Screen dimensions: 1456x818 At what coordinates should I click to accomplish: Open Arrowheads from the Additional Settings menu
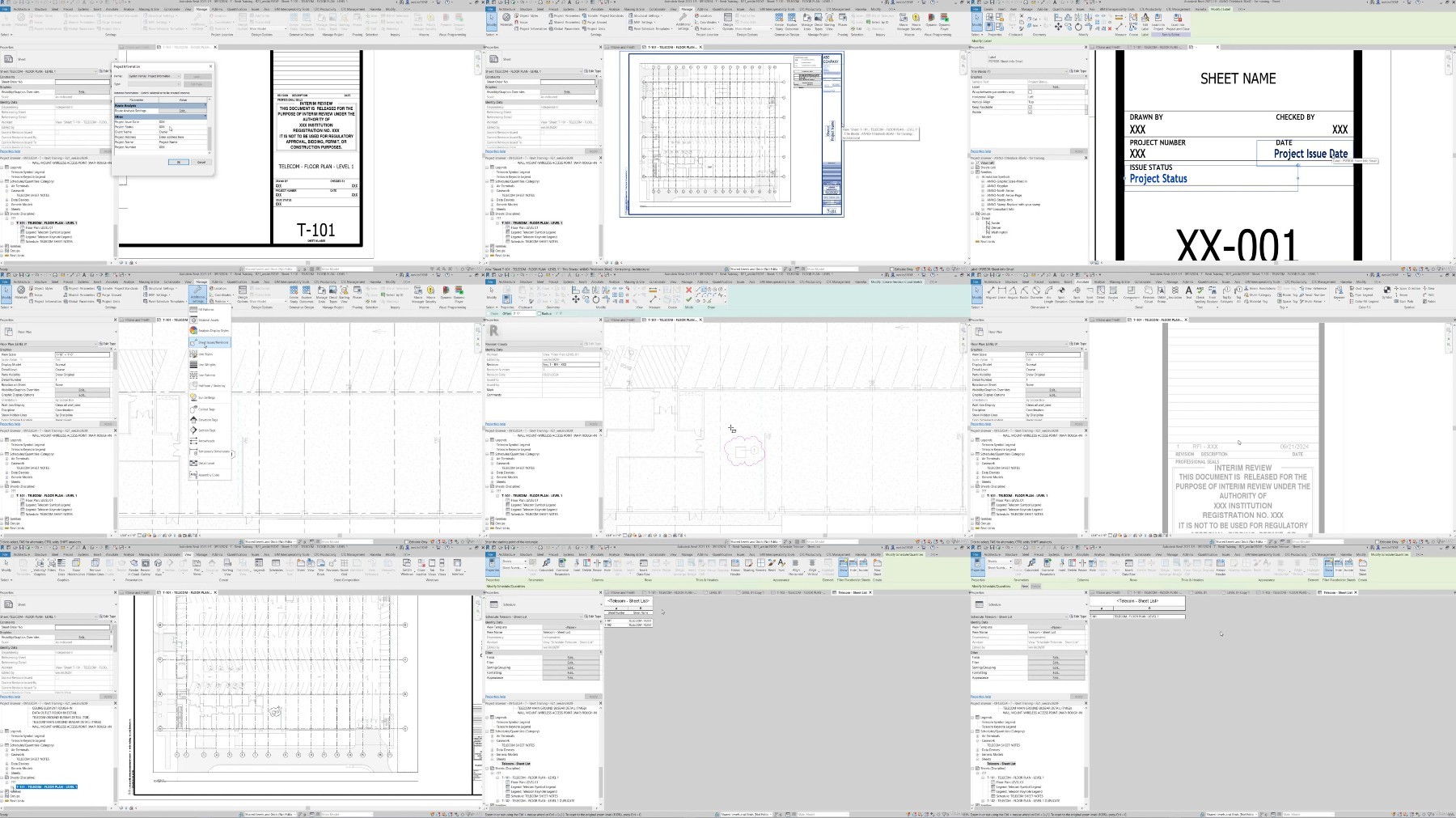(x=210, y=441)
